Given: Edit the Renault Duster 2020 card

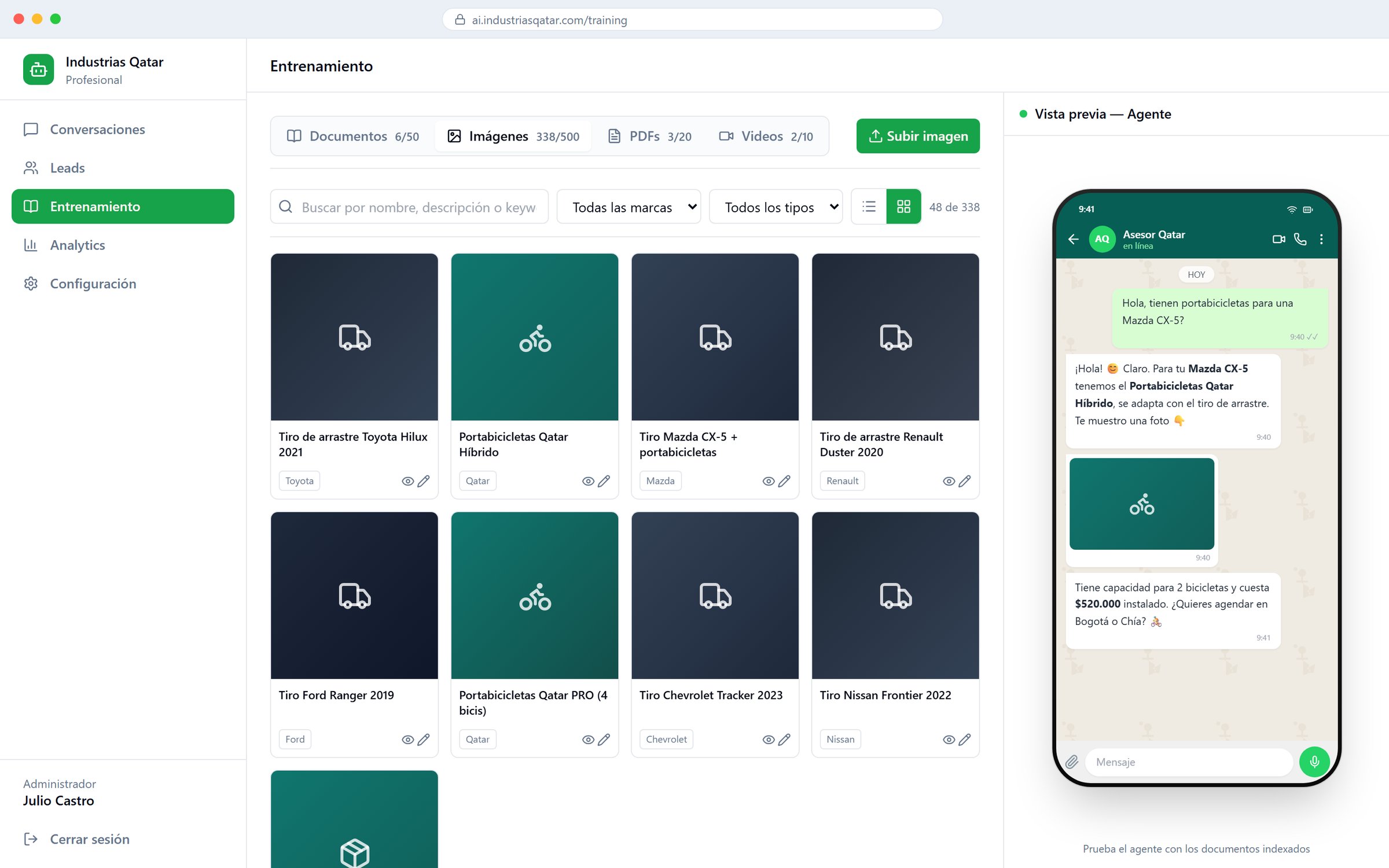Looking at the screenshot, I should (965, 481).
